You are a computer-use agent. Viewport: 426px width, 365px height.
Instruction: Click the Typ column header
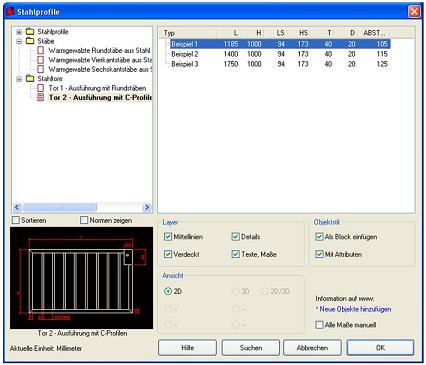pos(188,33)
